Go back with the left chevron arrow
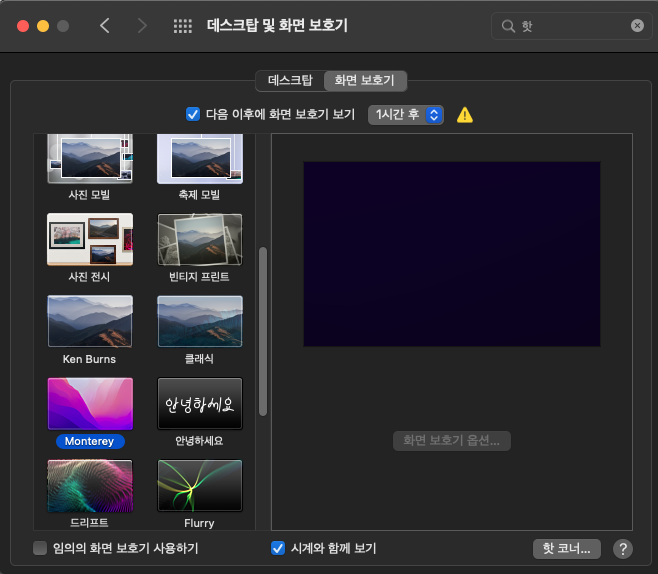The height and width of the screenshot is (574, 658). pyautogui.click(x=105, y=26)
